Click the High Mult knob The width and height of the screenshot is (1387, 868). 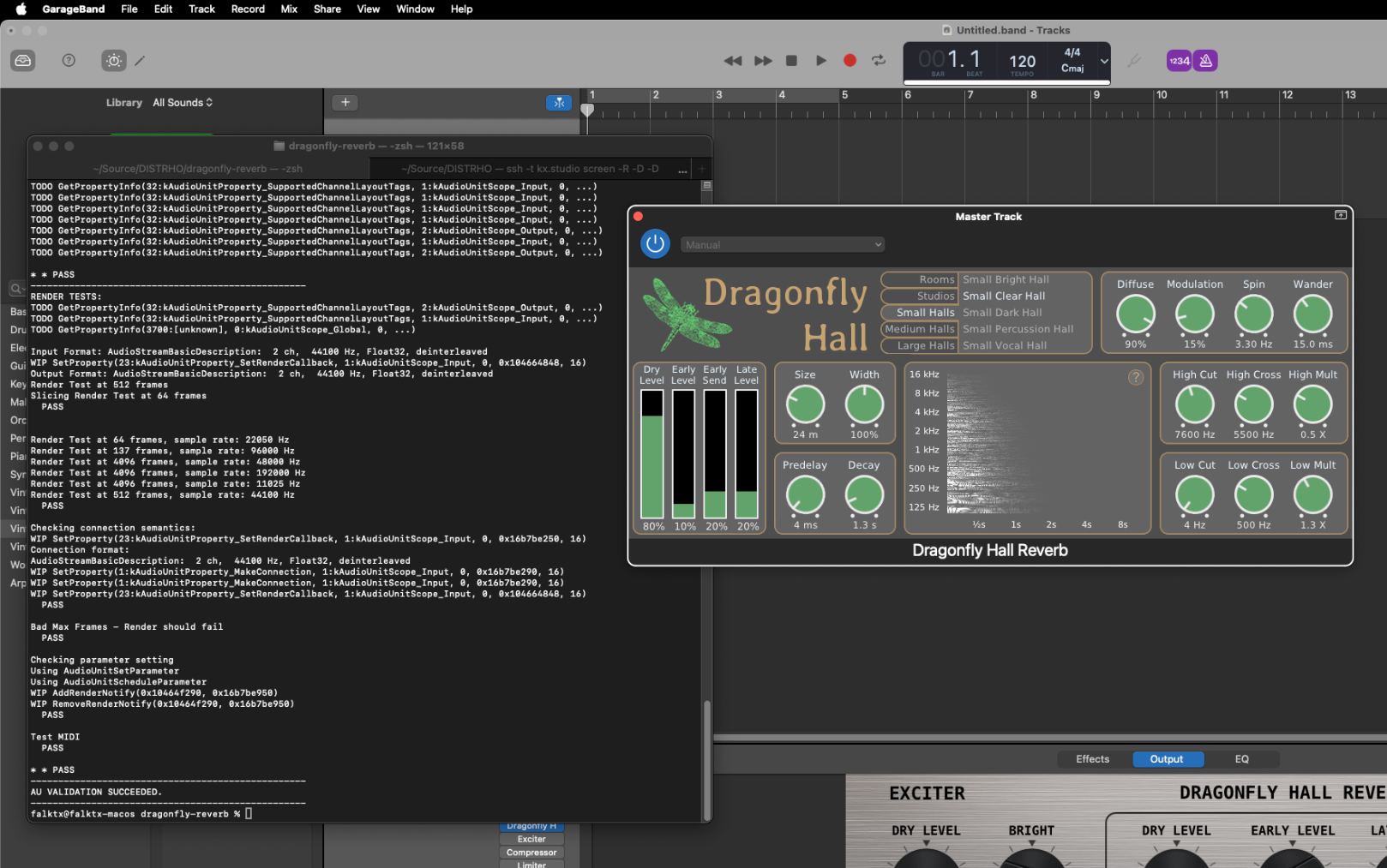1312,404
